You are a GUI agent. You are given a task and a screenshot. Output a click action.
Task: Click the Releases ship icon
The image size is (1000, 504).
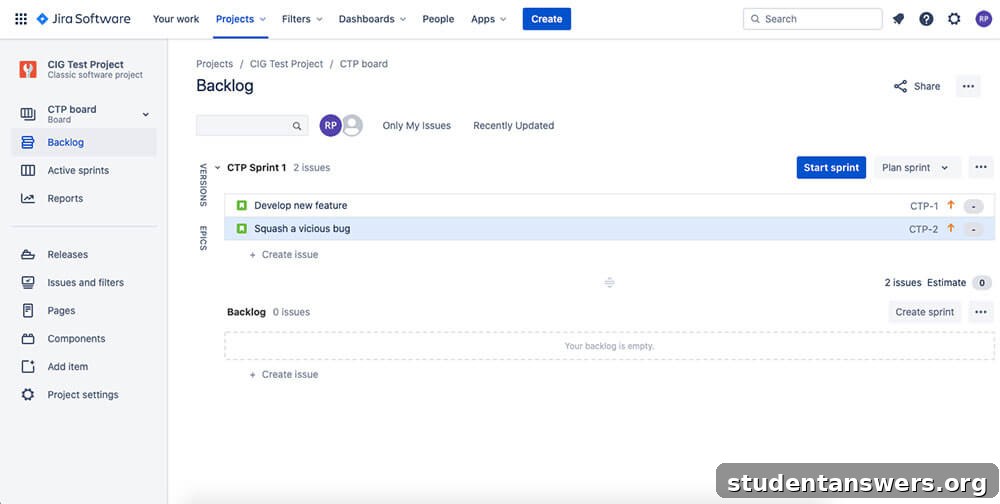(27, 255)
